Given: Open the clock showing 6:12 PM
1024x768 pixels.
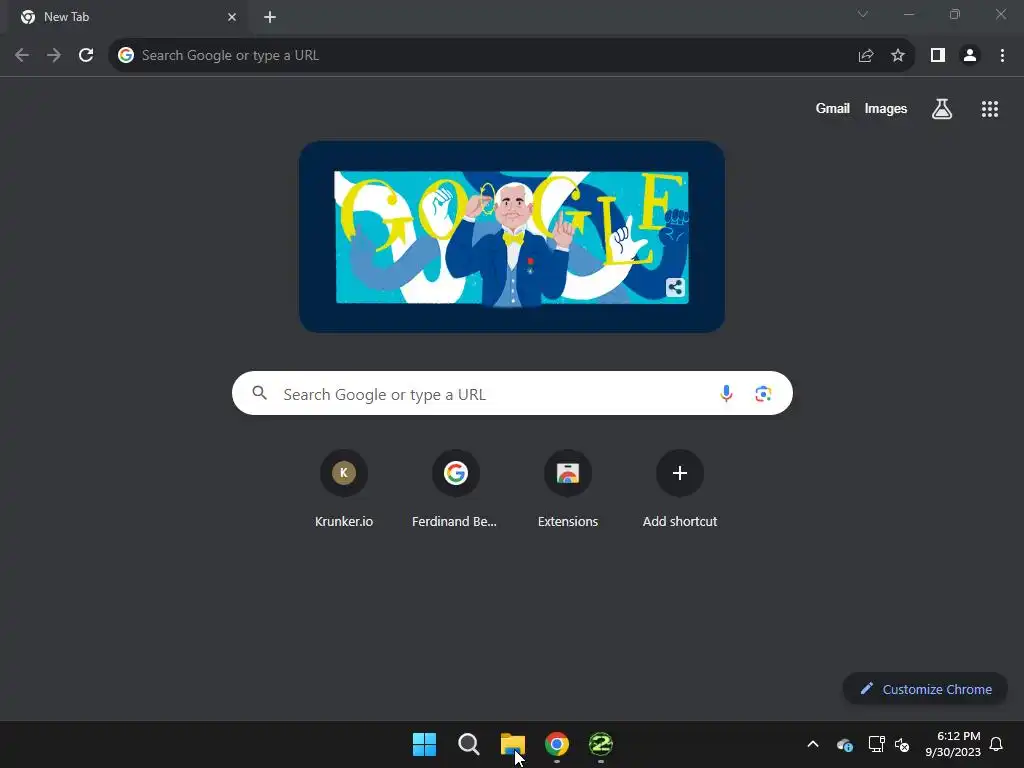Looking at the screenshot, I should [x=953, y=744].
